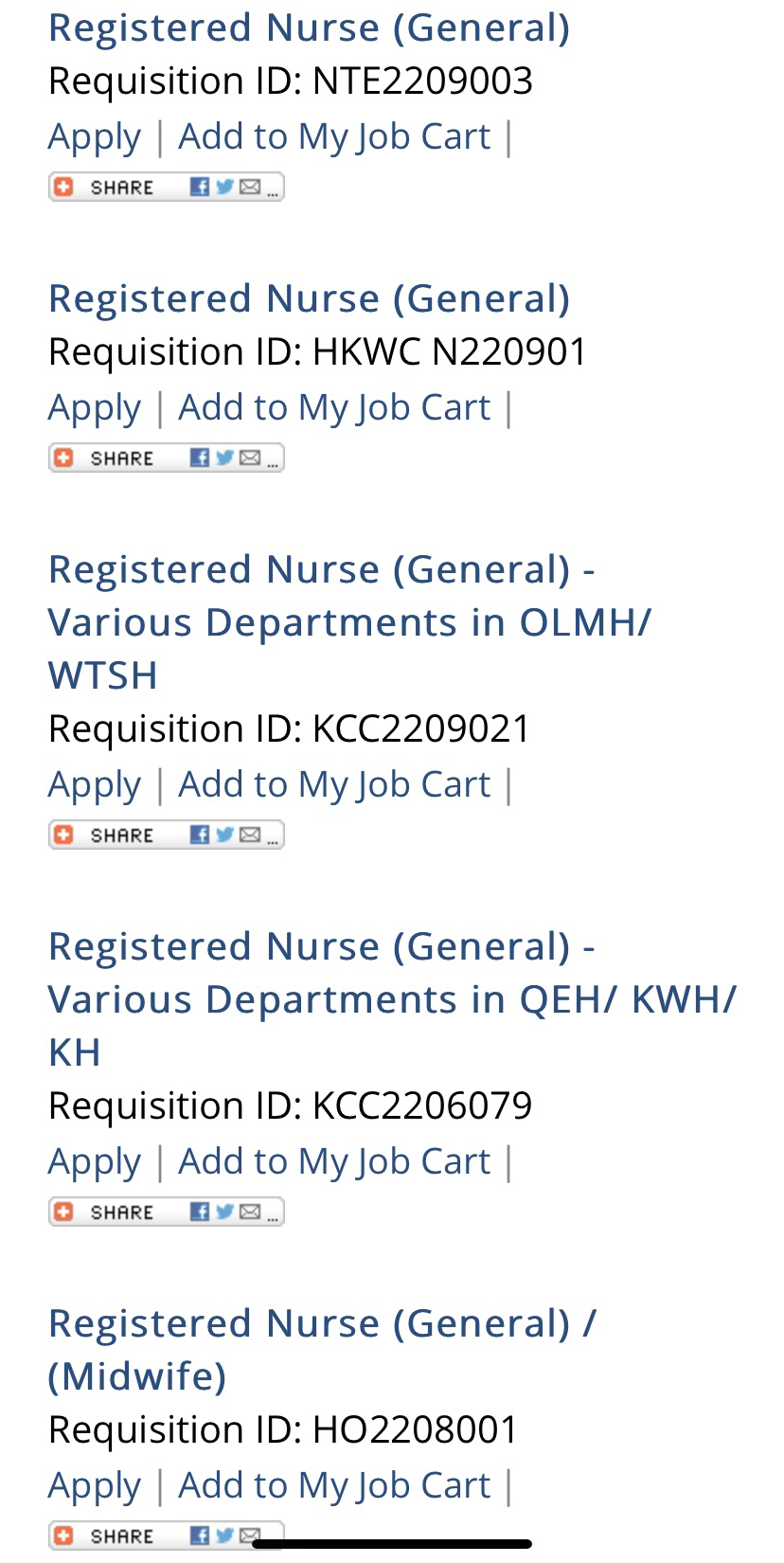Add HKWC N220901 job to My Job Cart

tap(334, 408)
